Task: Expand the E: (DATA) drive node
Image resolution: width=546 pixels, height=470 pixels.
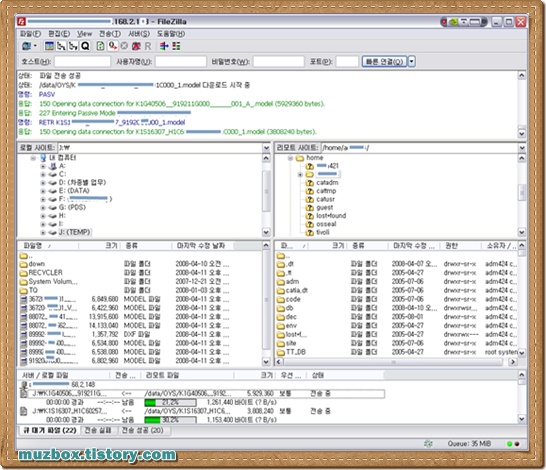Action: tap(43, 191)
